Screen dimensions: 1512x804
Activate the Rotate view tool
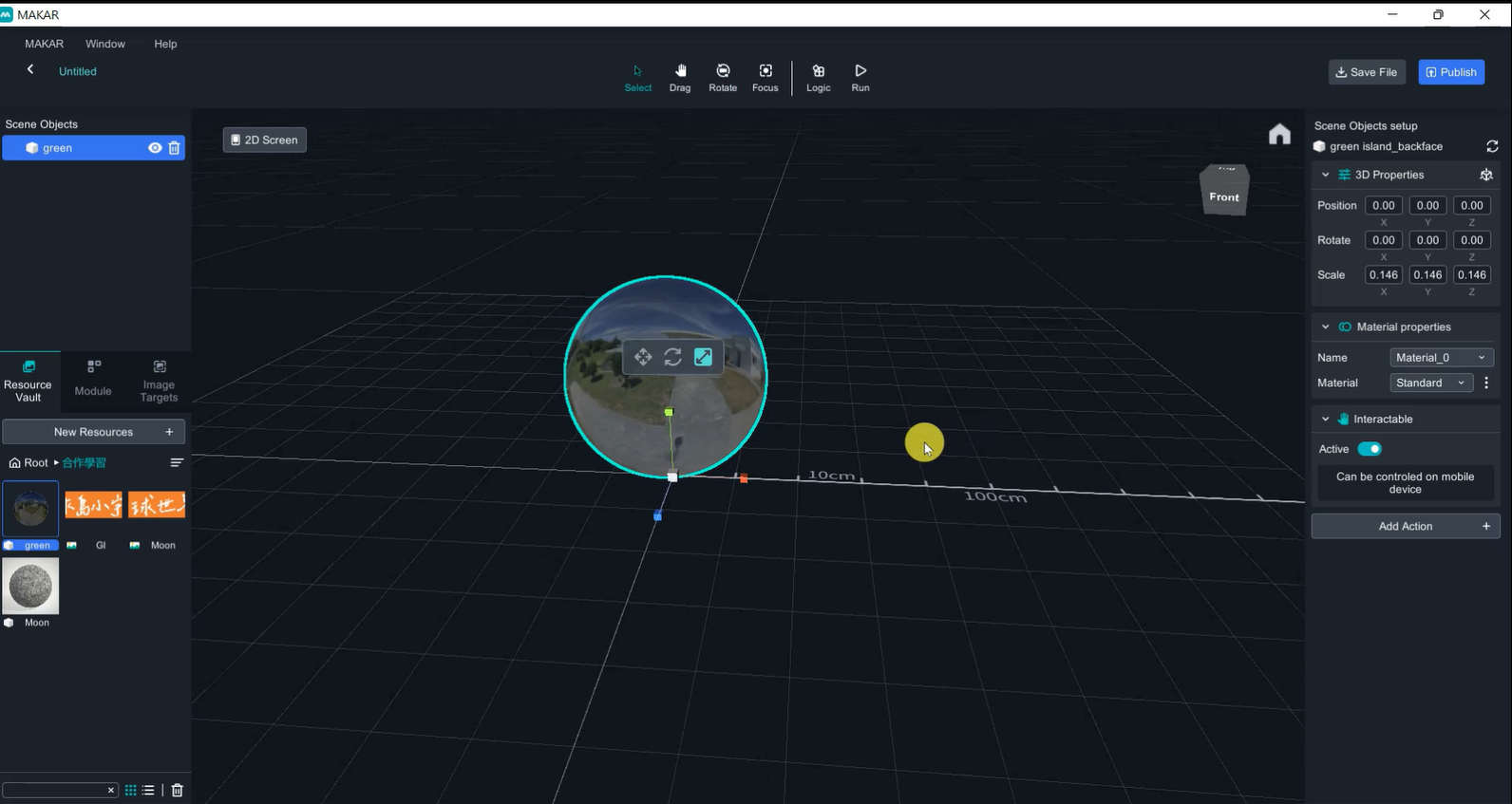[x=723, y=77]
